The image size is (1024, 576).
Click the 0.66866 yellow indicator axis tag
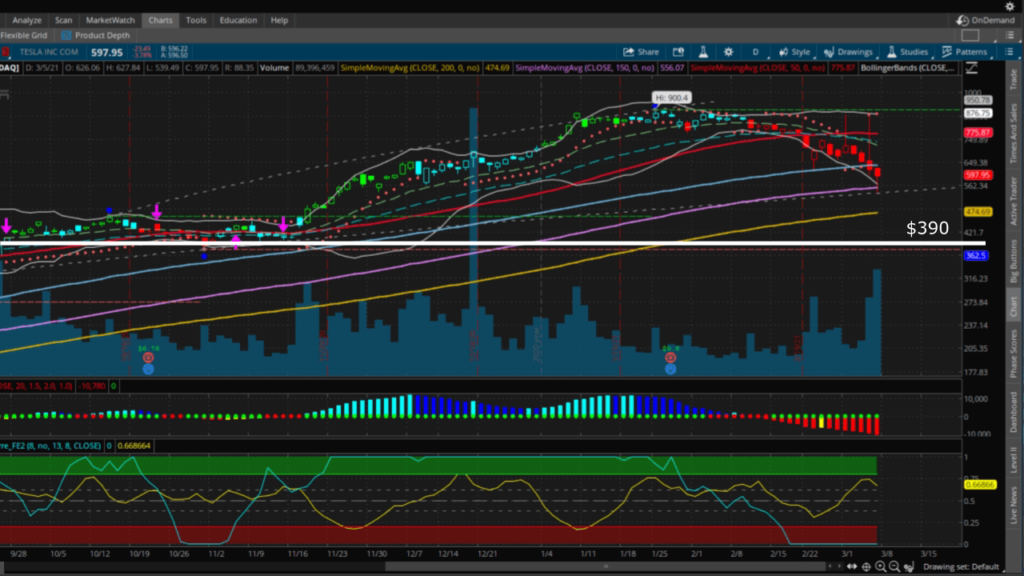click(x=980, y=485)
